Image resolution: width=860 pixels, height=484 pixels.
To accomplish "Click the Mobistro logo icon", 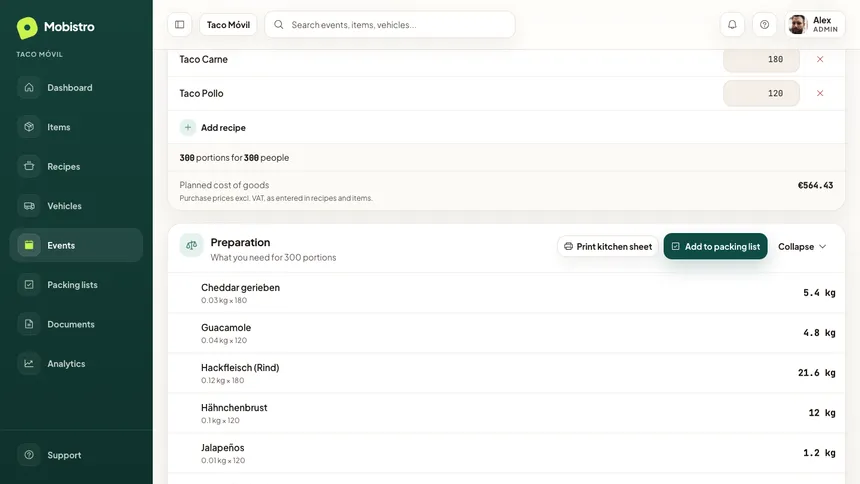I will [27, 27].
